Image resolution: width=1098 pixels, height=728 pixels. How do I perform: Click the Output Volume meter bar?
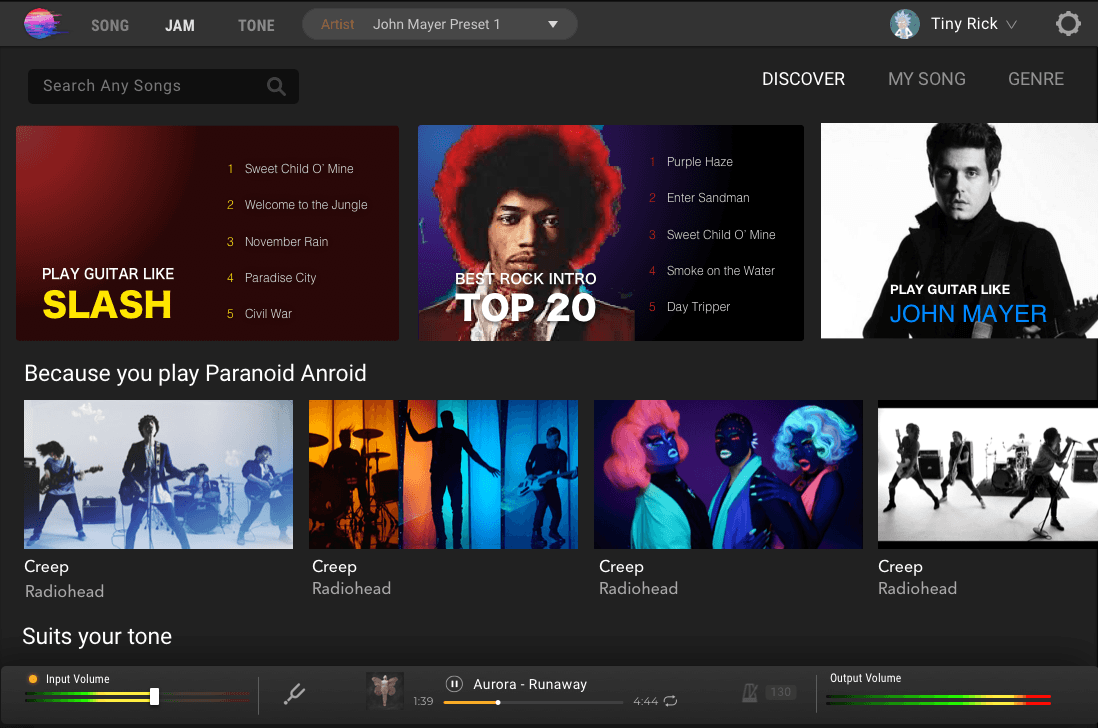(x=938, y=699)
